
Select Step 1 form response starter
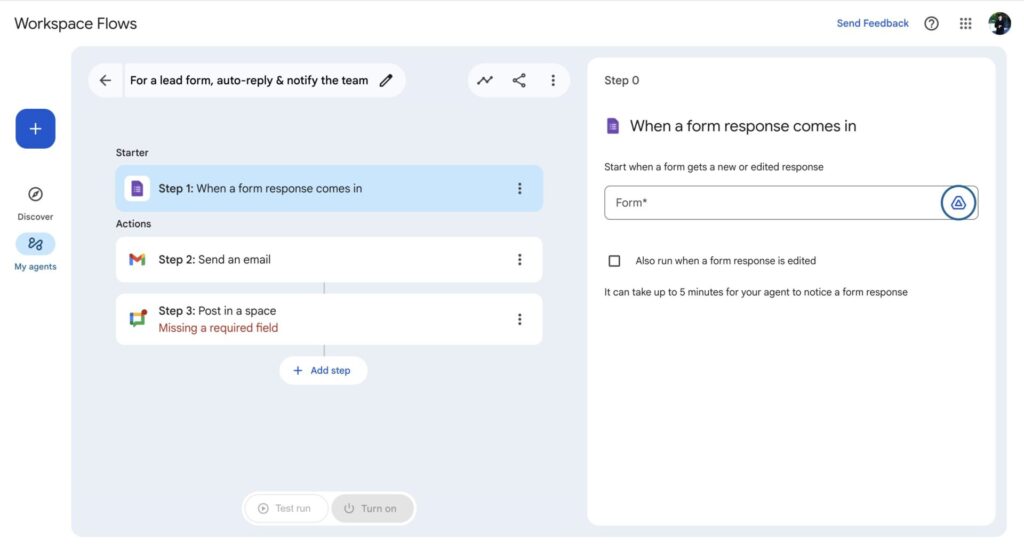pos(329,188)
